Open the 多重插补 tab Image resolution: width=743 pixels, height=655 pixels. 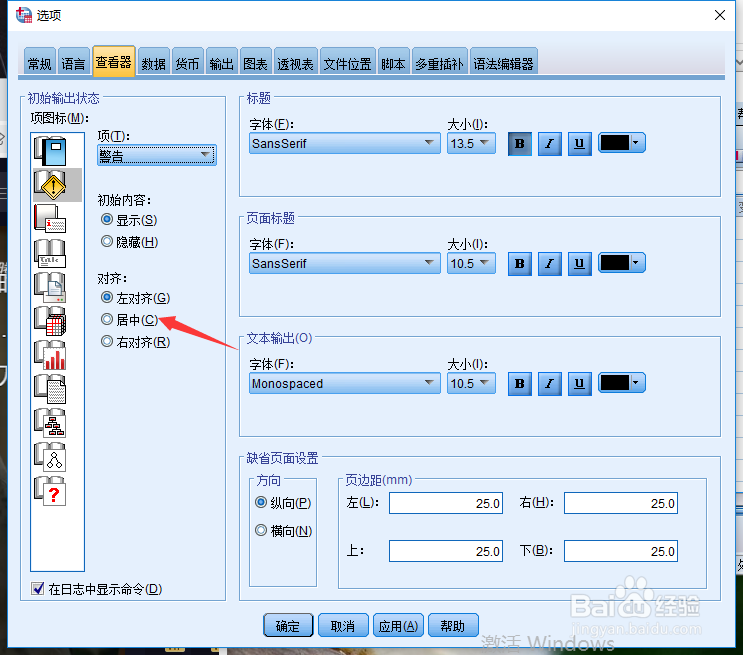pyautogui.click(x=440, y=63)
